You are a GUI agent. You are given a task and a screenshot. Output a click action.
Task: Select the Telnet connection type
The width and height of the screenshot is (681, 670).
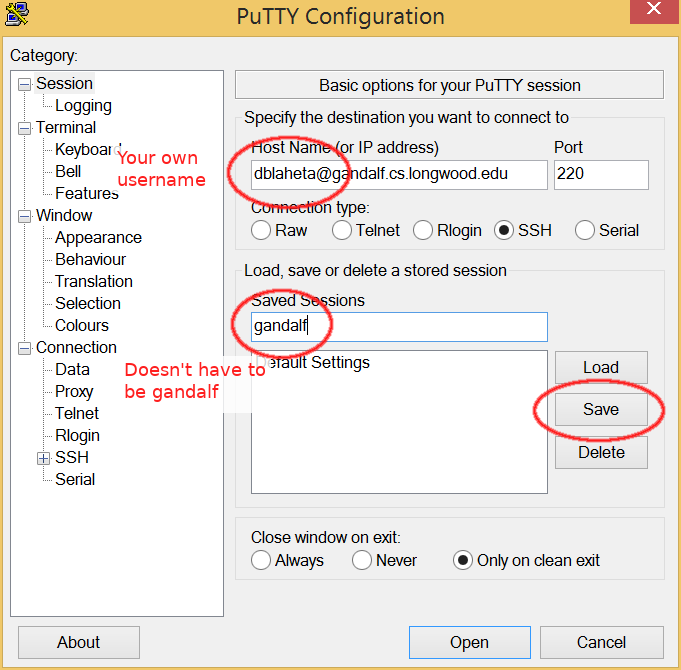point(366,230)
